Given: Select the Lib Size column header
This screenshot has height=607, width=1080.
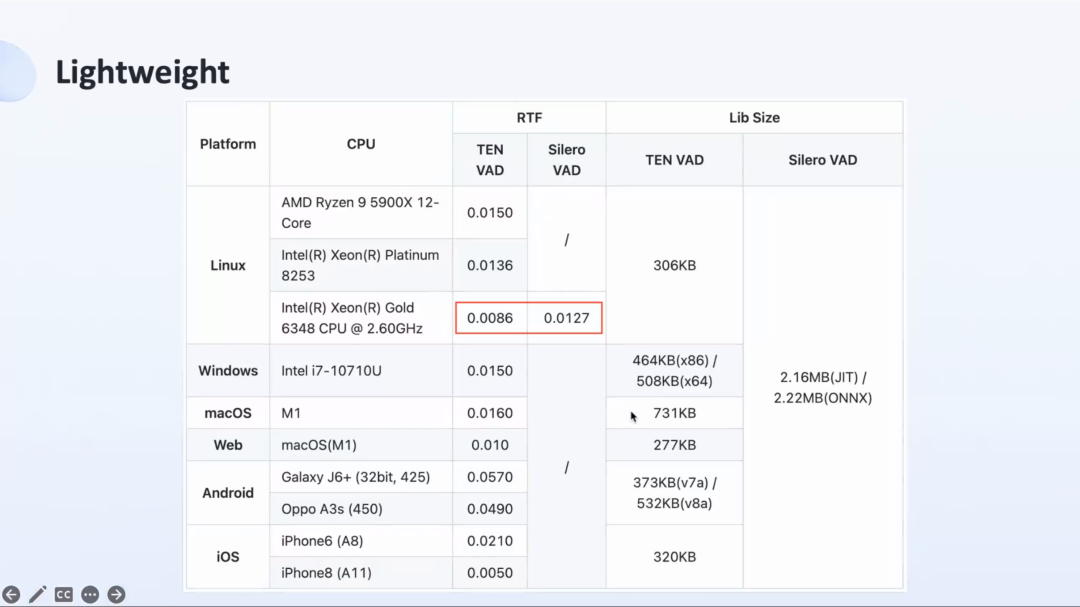Looking at the screenshot, I should [x=754, y=118].
